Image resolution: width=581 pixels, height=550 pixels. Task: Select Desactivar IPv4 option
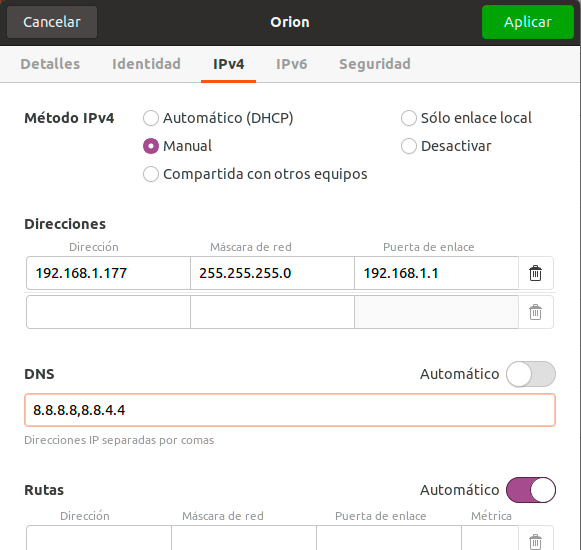click(x=446, y=146)
